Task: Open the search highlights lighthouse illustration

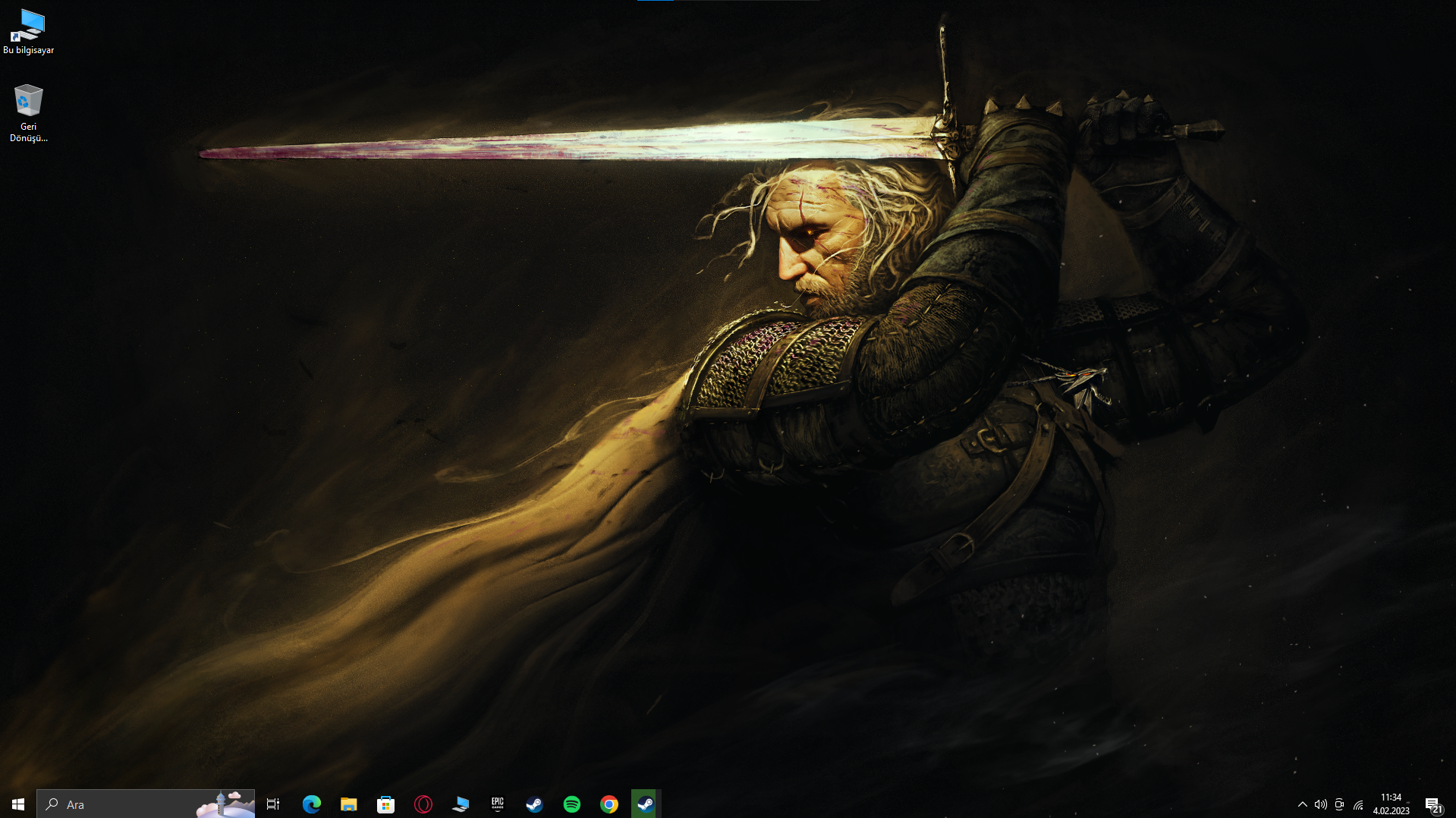Action: (x=225, y=804)
